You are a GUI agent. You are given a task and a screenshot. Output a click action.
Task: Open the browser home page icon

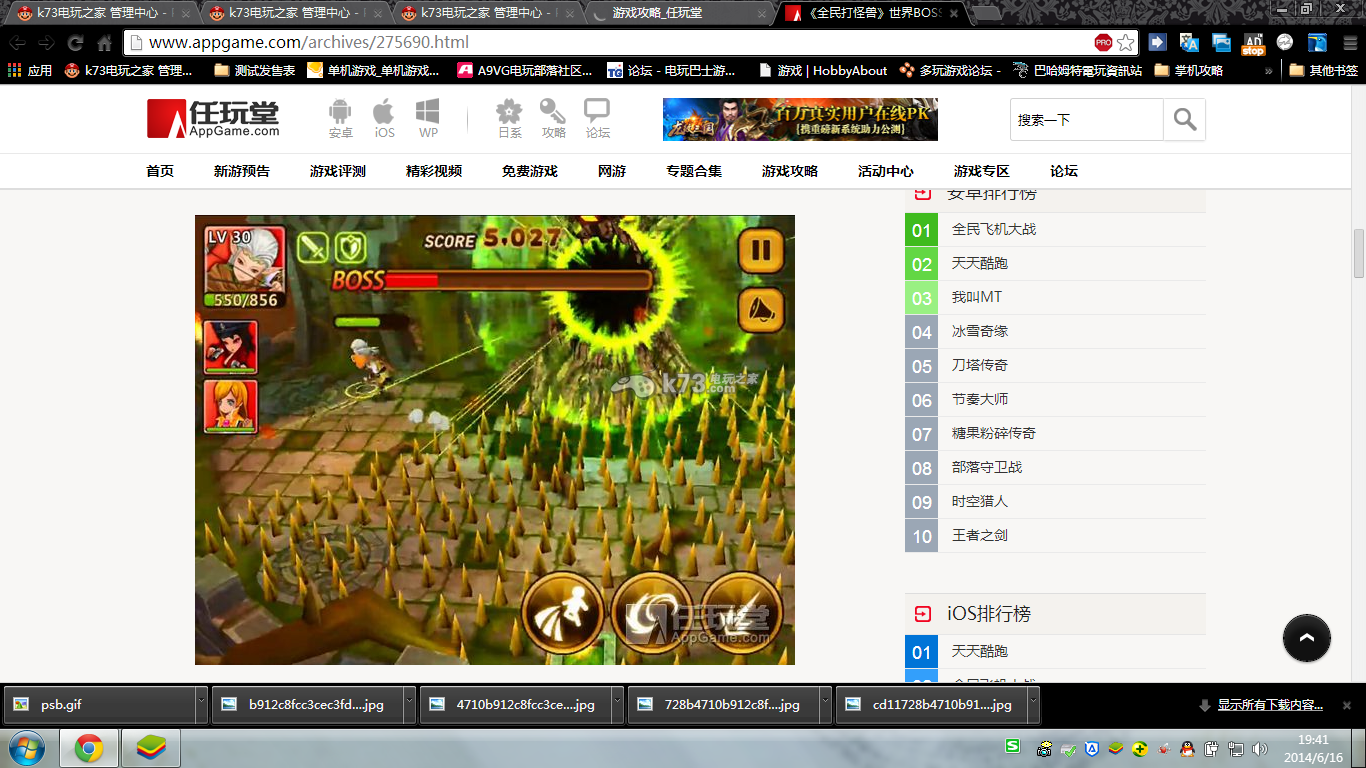pos(104,43)
